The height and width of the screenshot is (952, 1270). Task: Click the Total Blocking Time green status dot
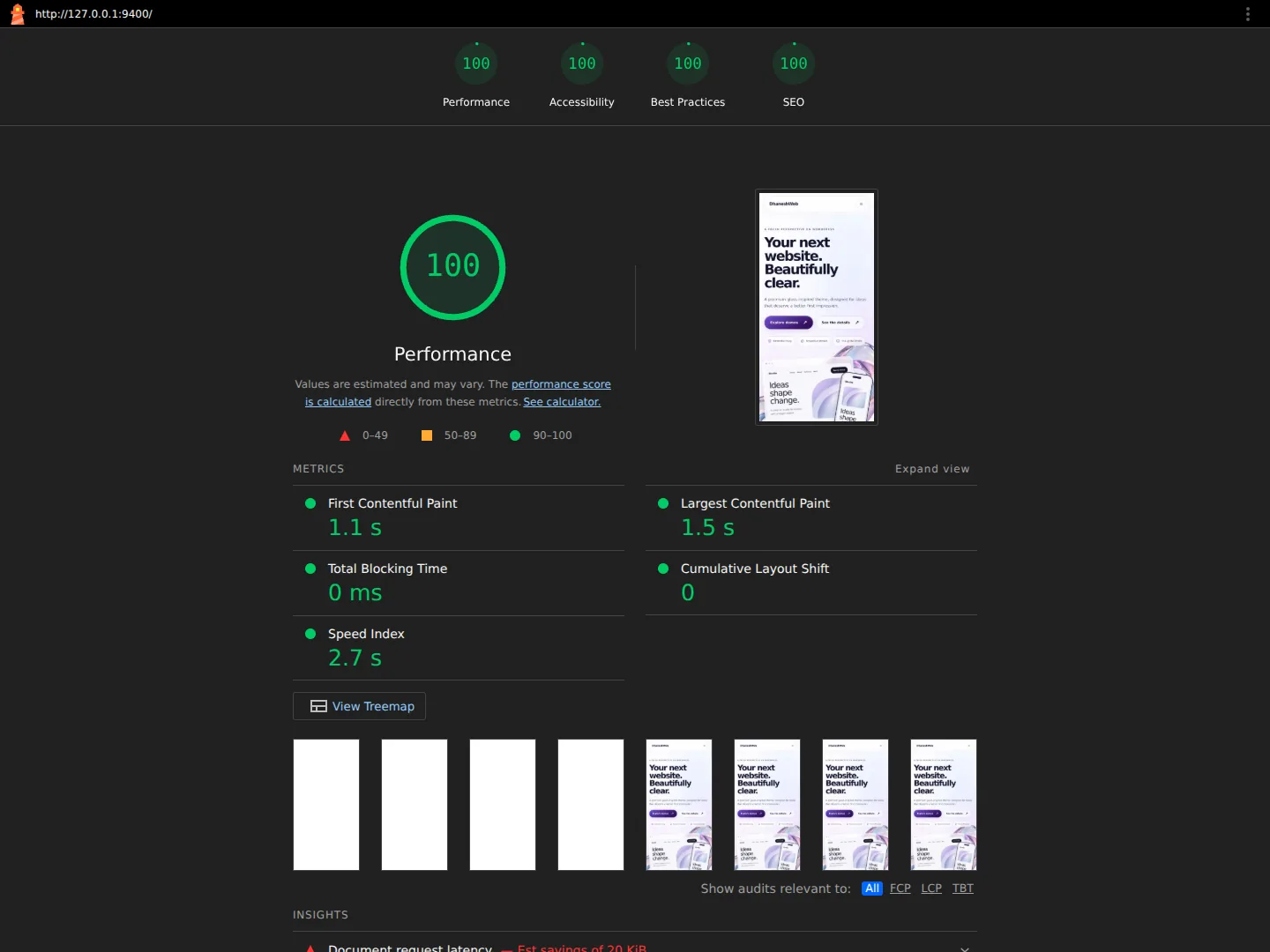point(310,569)
